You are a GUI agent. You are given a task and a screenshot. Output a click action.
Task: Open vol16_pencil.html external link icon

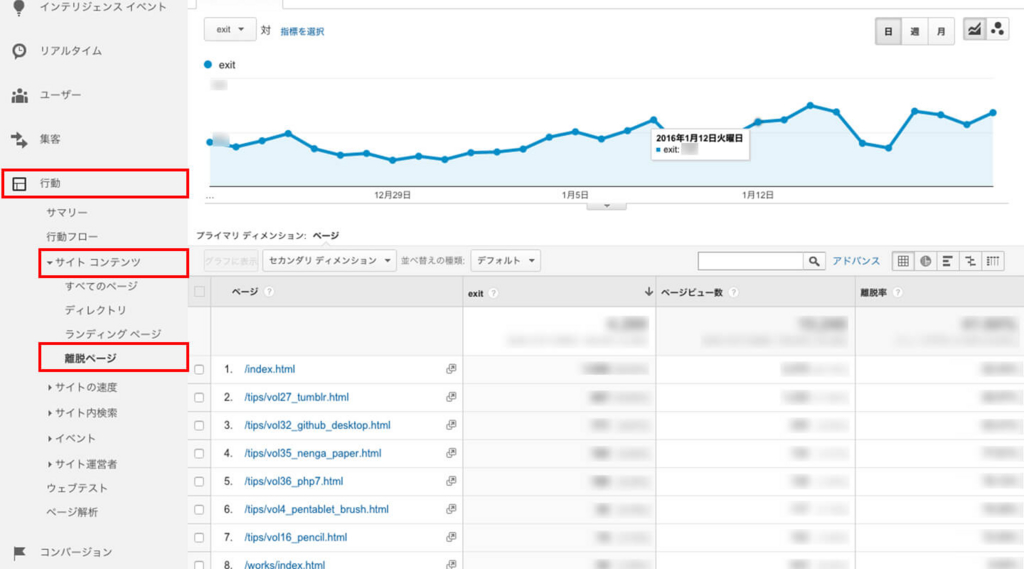coord(451,538)
